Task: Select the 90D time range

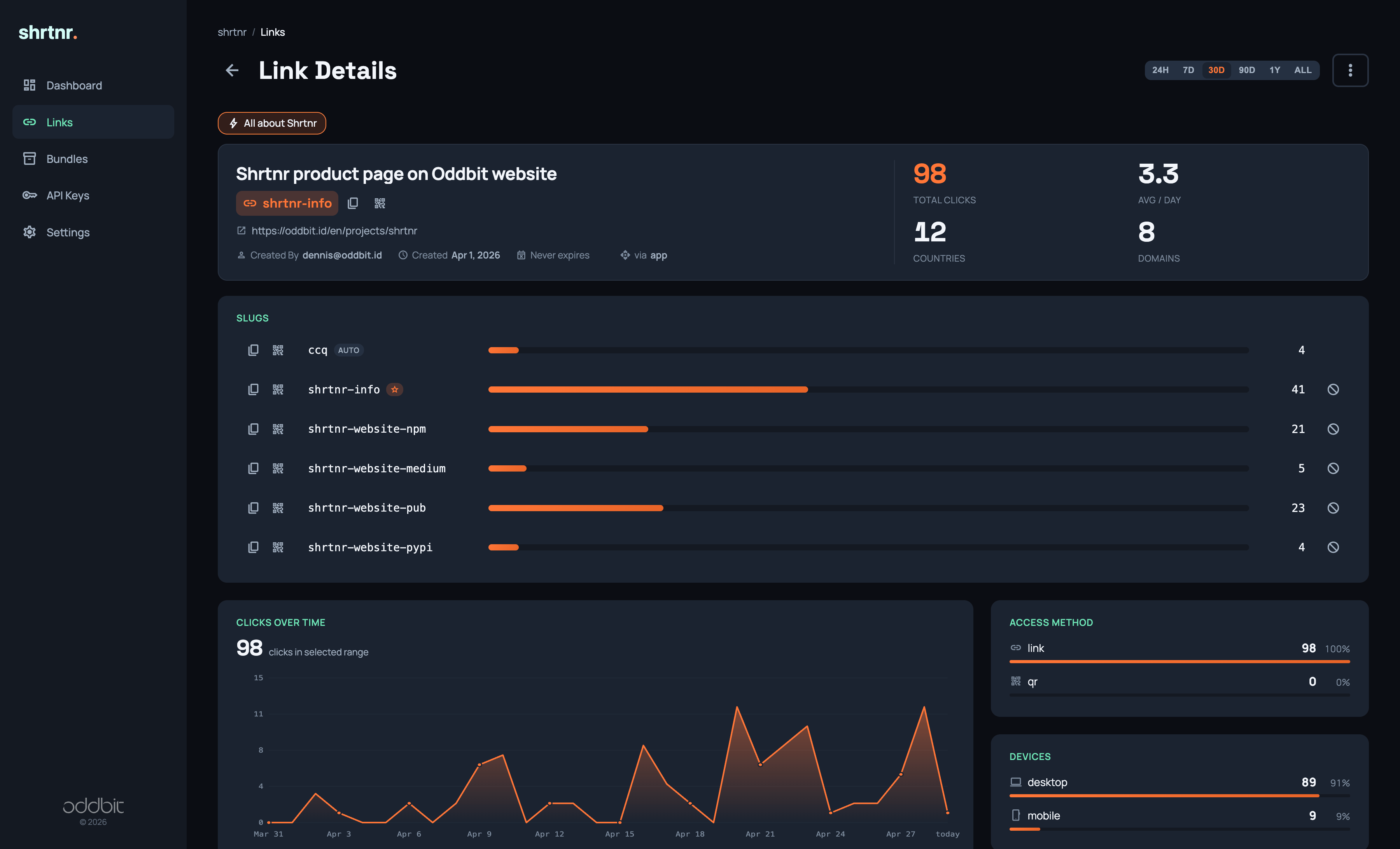Action: tap(1247, 70)
